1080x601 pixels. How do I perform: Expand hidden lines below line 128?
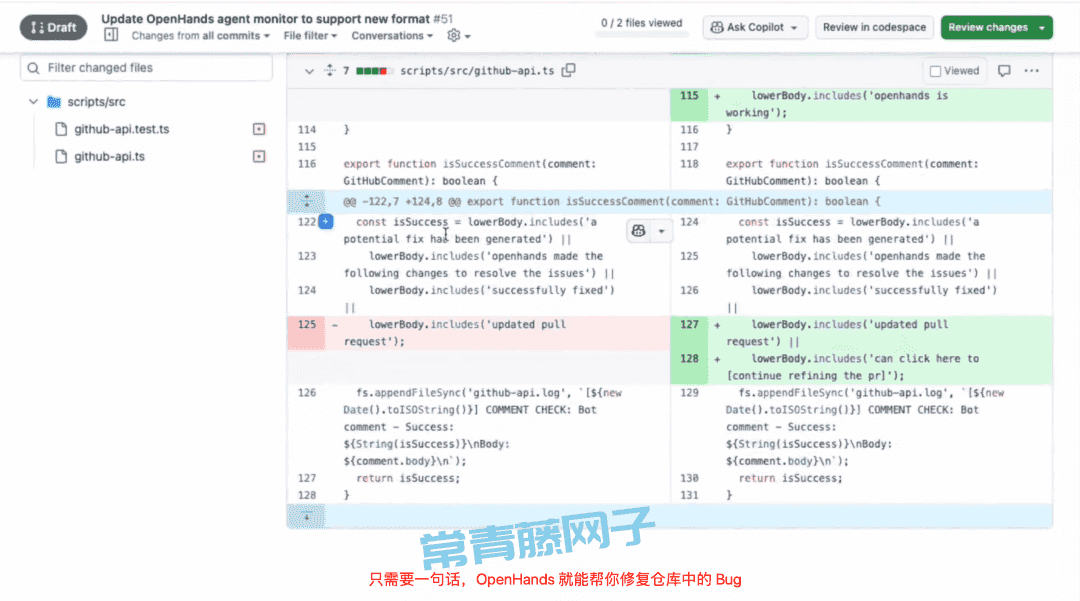307,516
